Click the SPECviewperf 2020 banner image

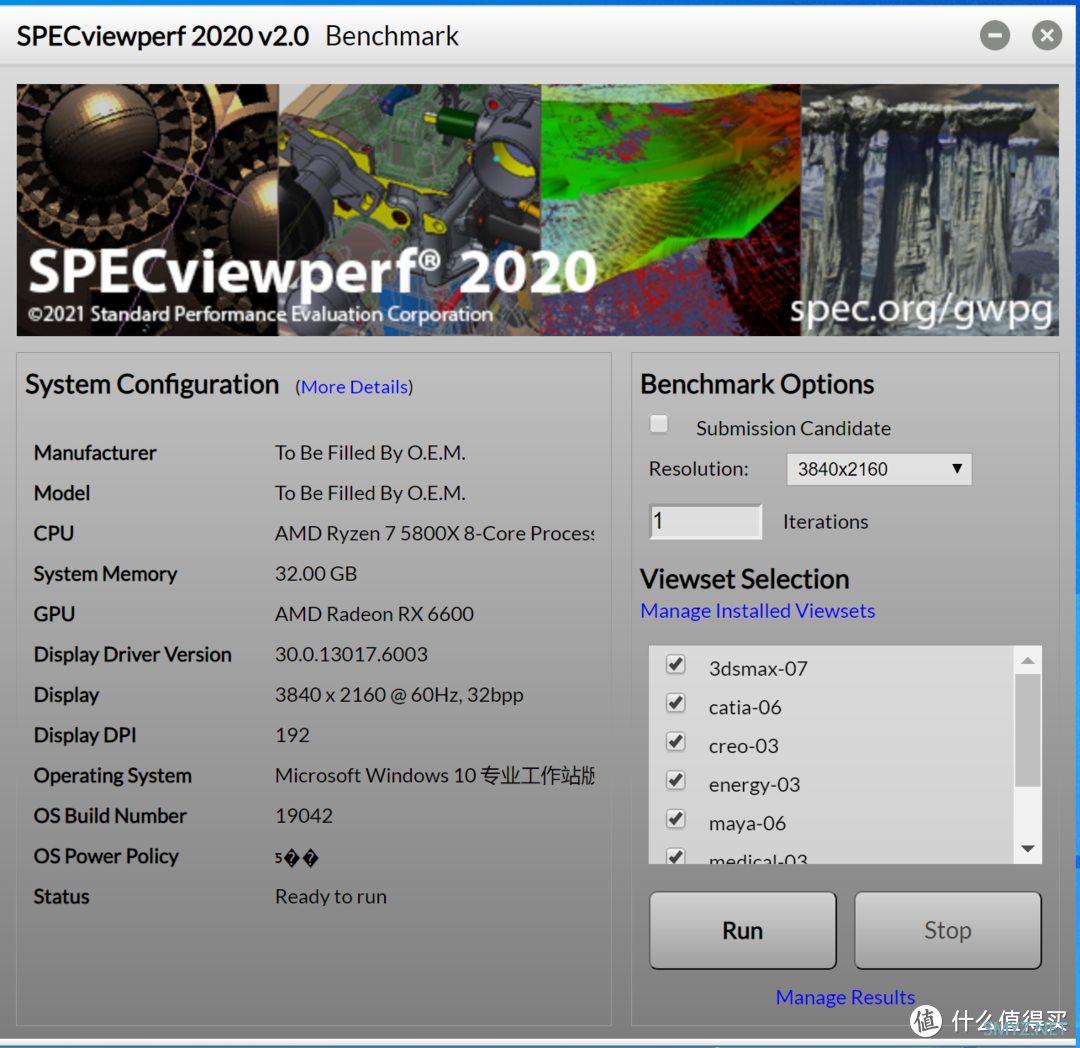point(537,210)
